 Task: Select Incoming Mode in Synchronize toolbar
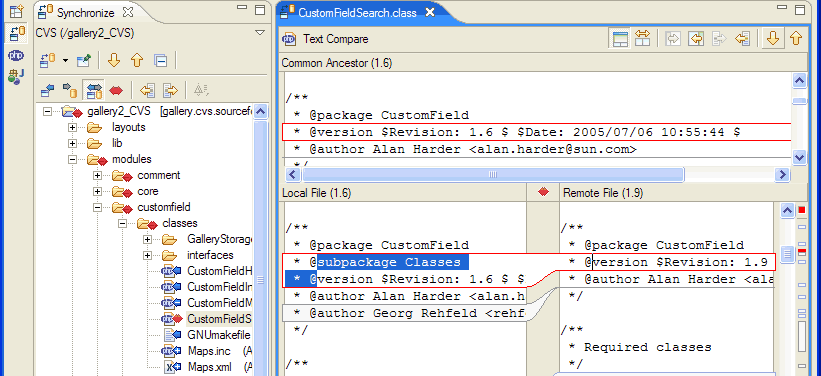click(47, 91)
